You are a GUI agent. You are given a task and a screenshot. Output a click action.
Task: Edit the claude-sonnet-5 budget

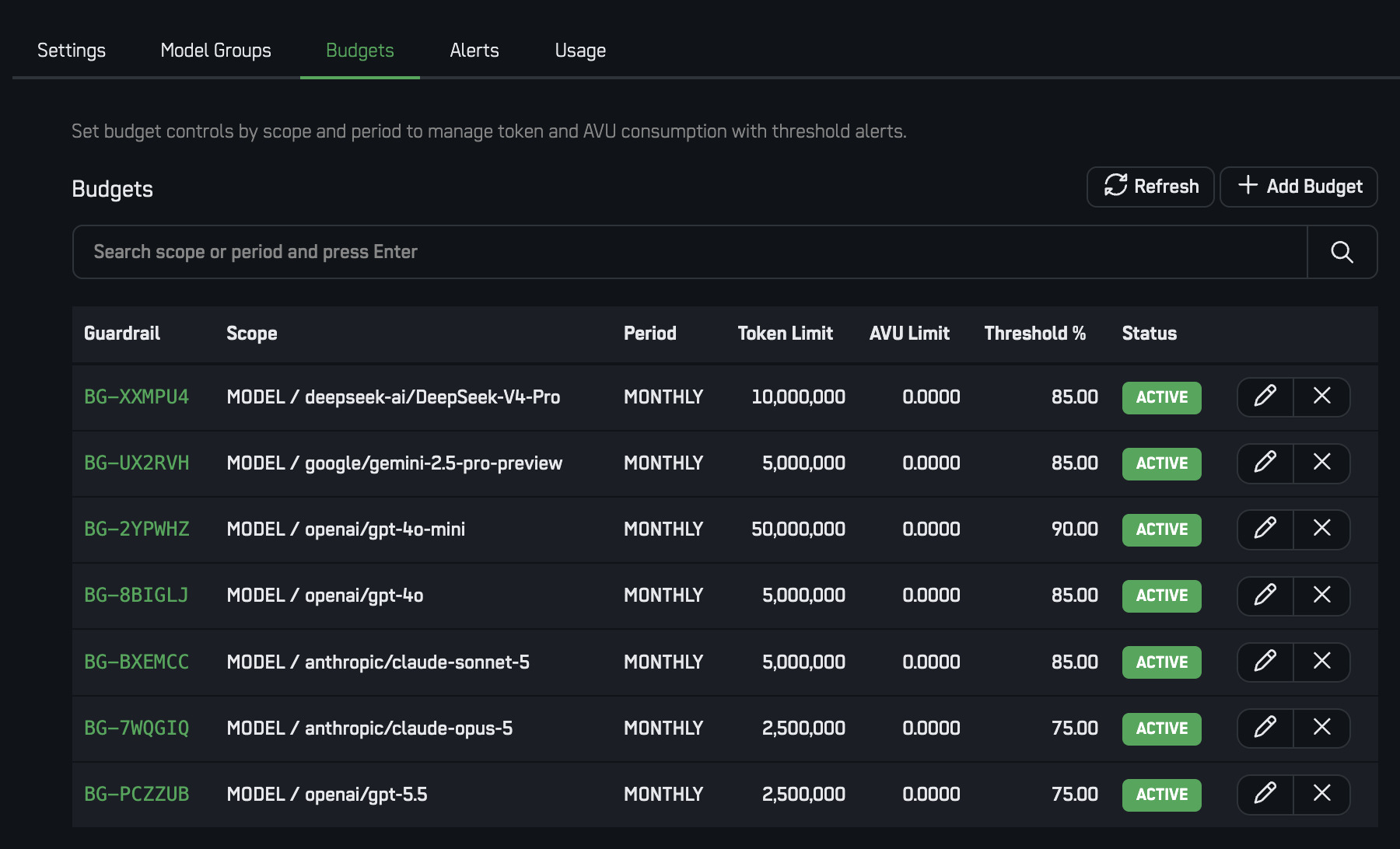(x=1265, y=662)
